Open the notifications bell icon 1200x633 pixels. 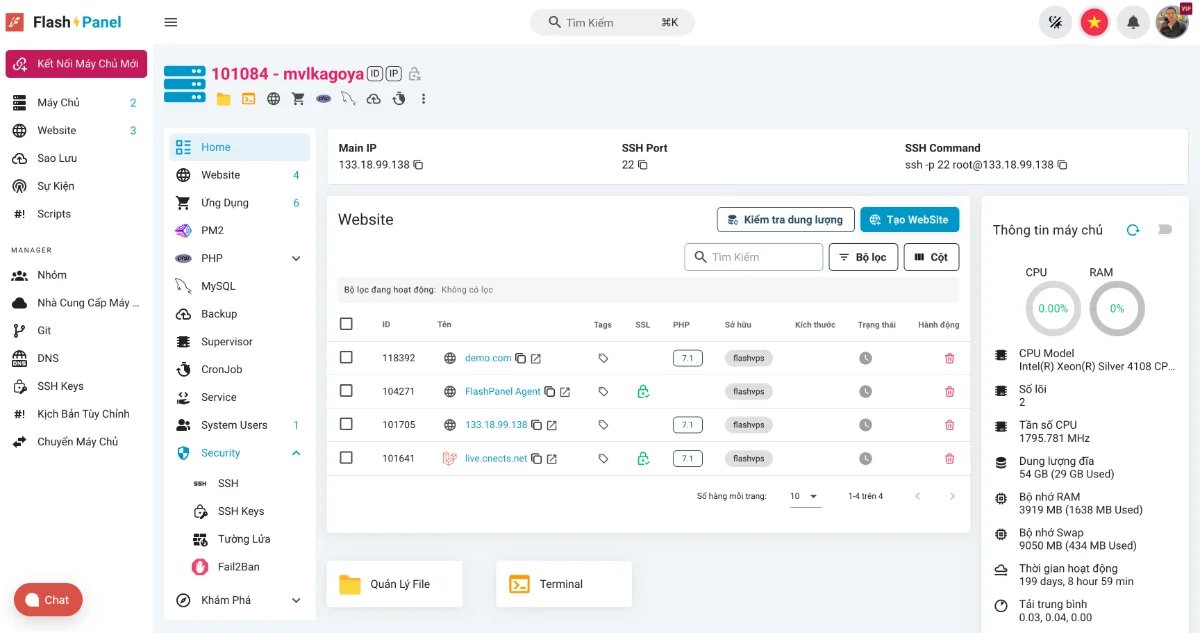[x=1133, y=21]
